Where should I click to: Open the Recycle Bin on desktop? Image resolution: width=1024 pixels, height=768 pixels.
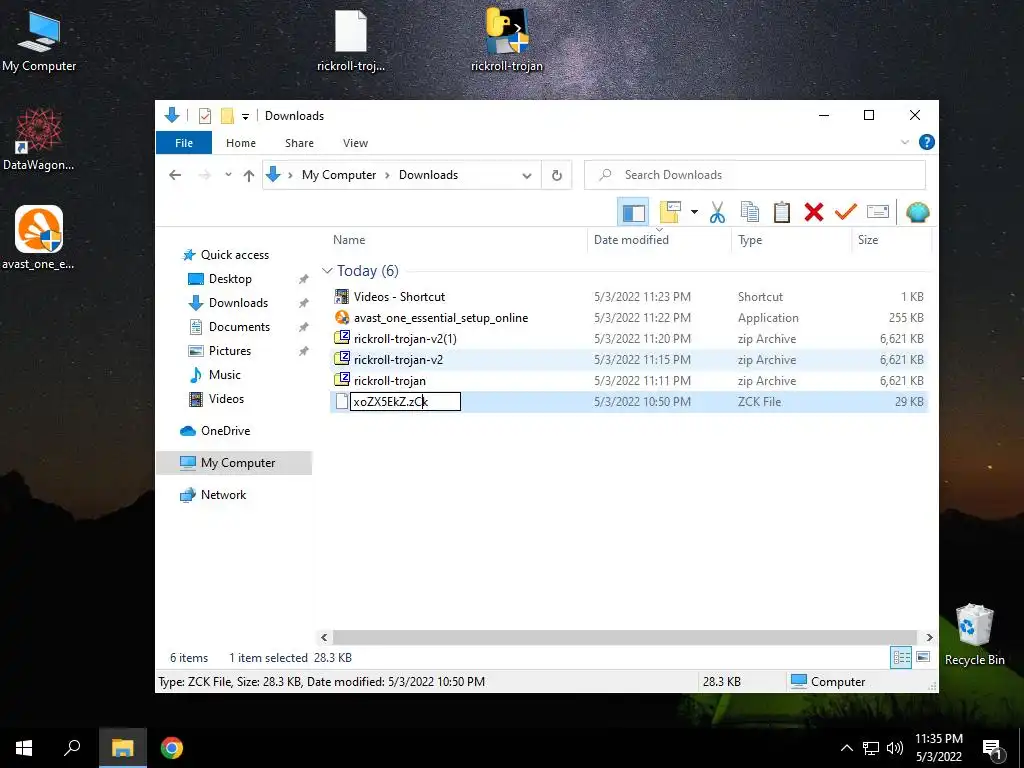click(974, 635)
